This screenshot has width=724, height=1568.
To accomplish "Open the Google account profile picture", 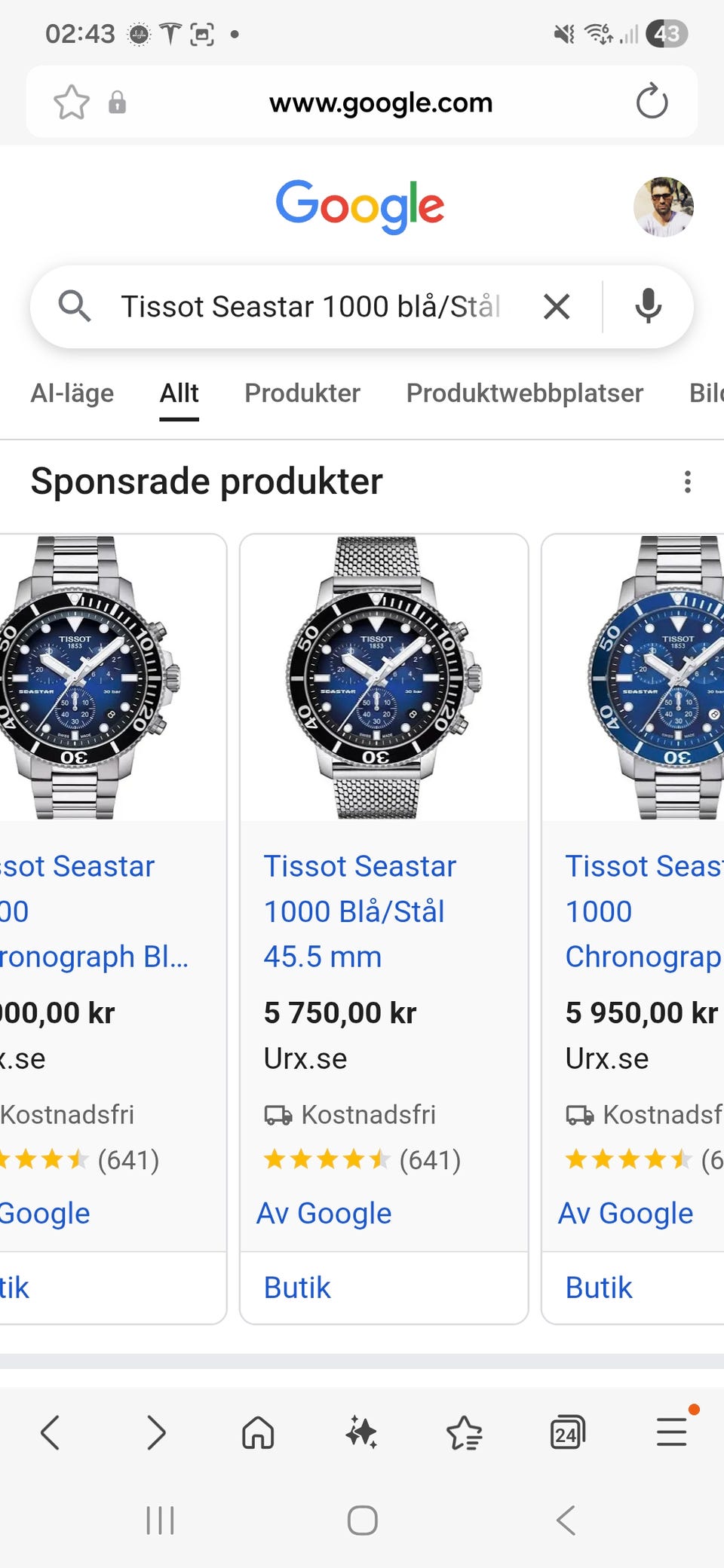I will coord(663,207).
